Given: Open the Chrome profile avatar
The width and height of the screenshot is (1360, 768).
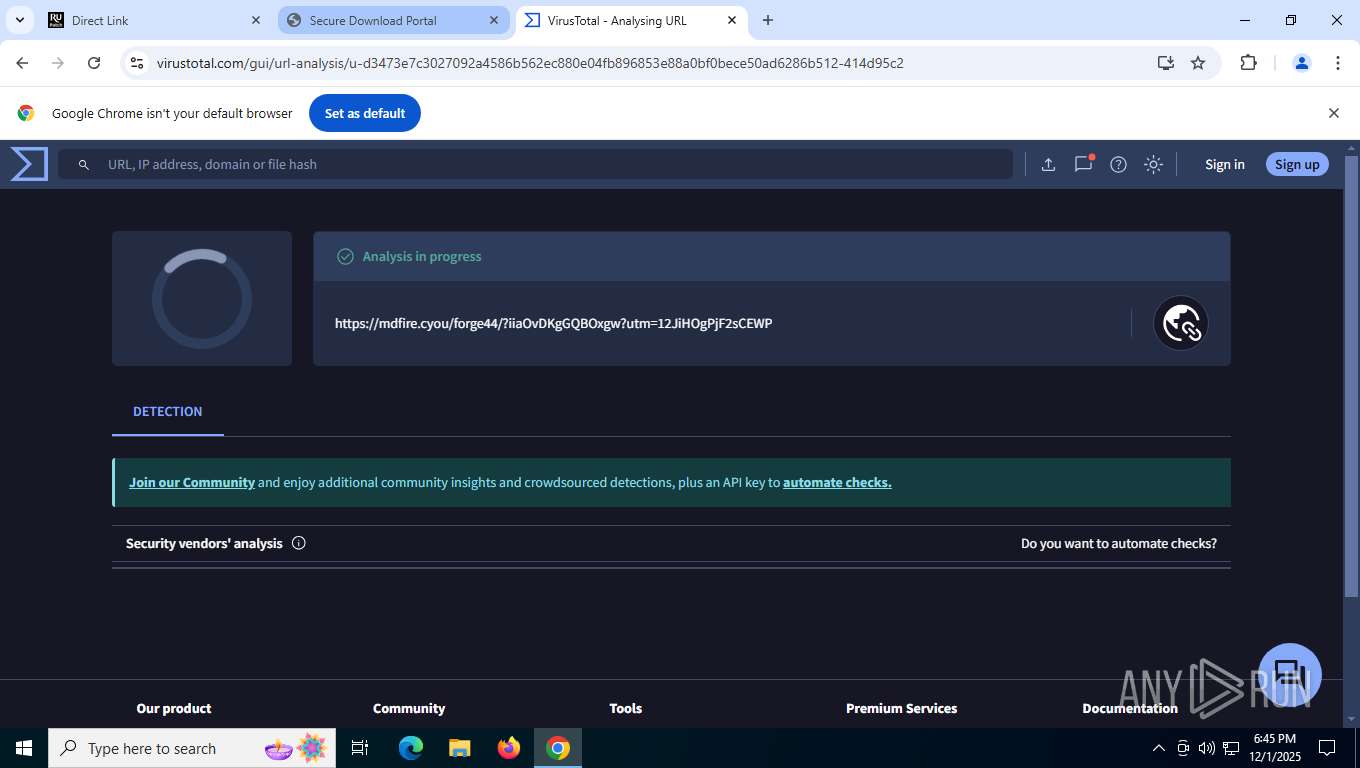Looking at the screenshot, I should click(1302, 63).
